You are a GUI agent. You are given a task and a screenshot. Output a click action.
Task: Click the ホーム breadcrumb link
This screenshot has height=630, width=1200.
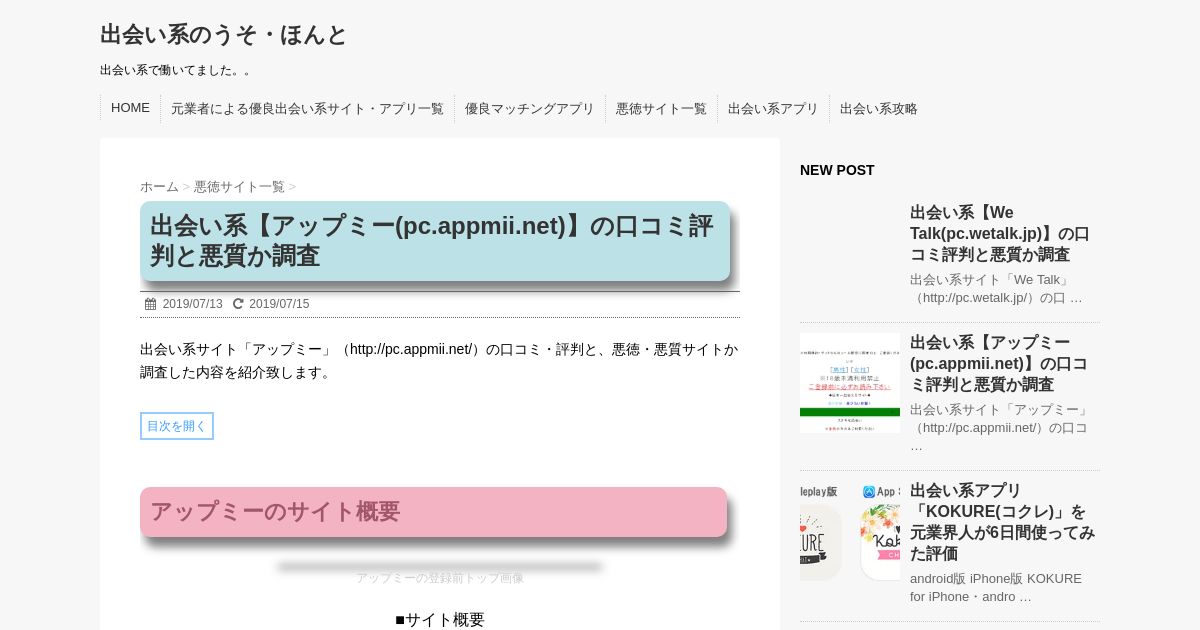click(x=159, y=186)
